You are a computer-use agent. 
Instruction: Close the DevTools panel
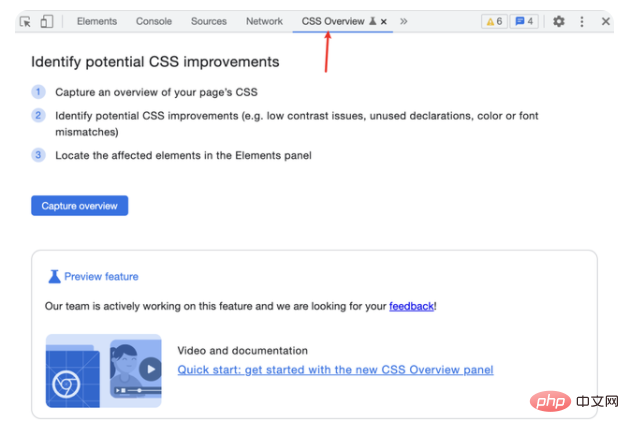(606, 21)
